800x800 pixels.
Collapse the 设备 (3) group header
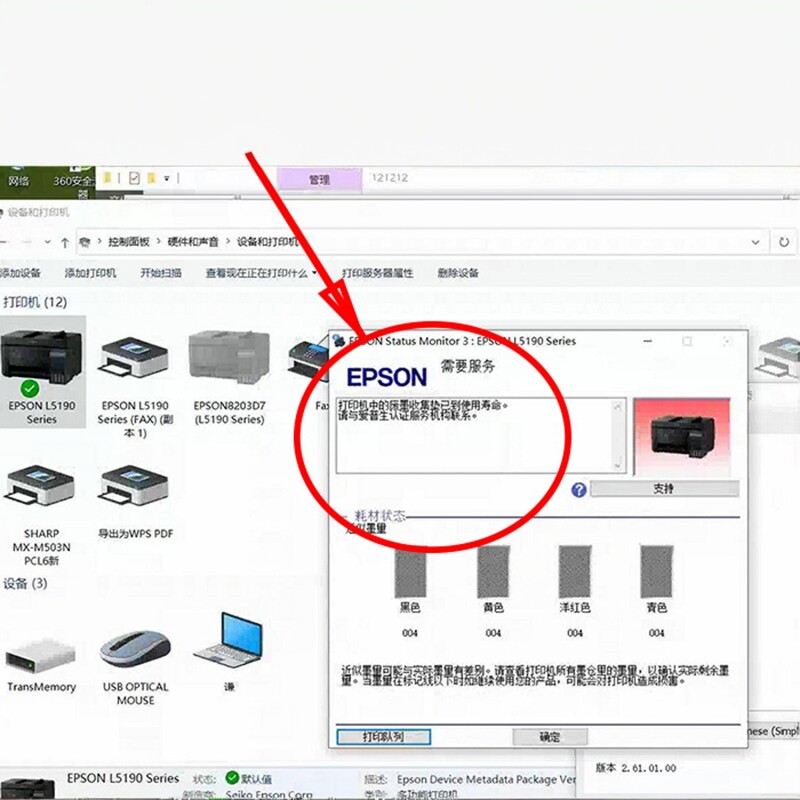25,583
